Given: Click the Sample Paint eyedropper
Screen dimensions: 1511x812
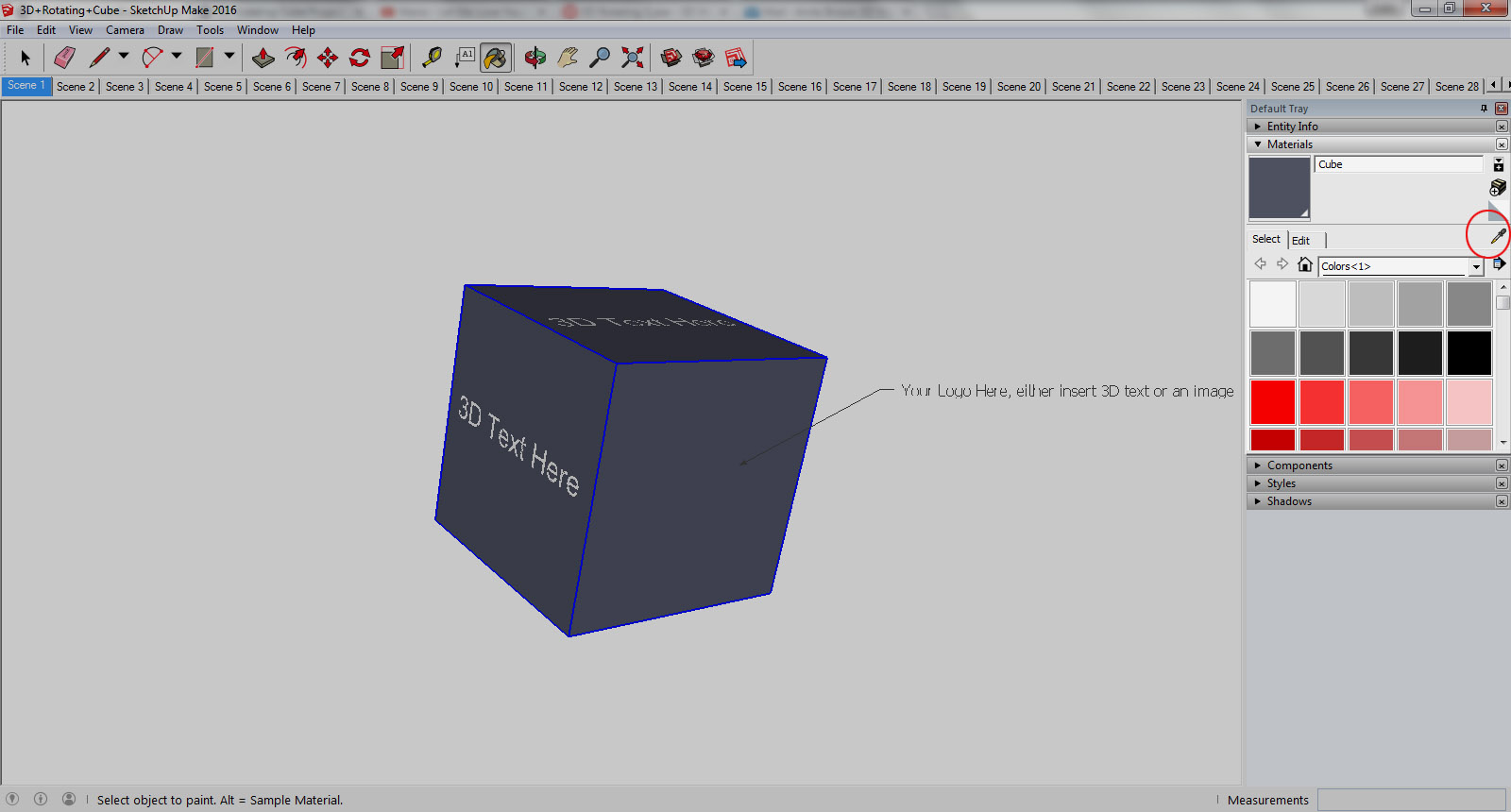Looking at the screenshot, I should click(x=1498, y=236).
